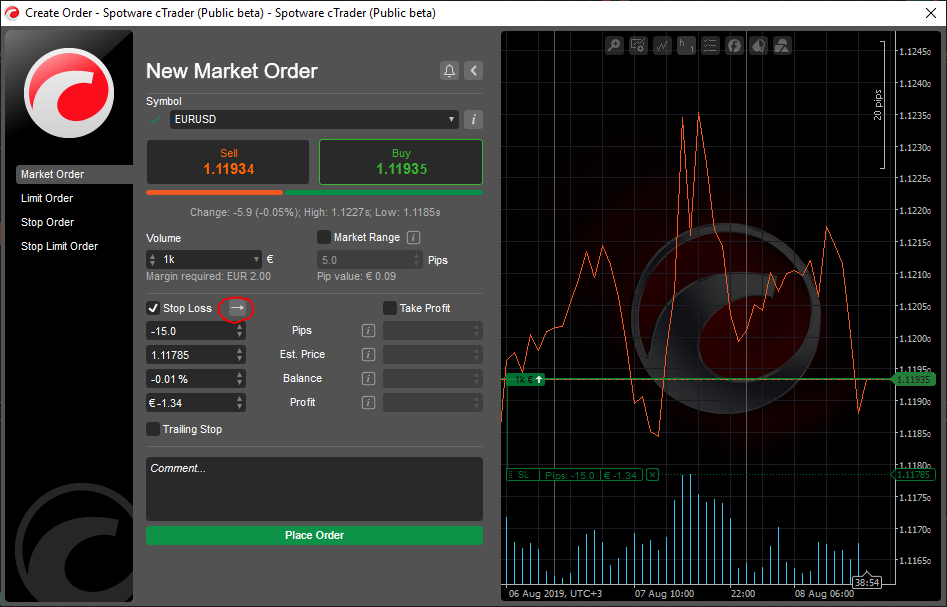
Task: Click the price alert bell icon
Action: [x=449, y=71]
